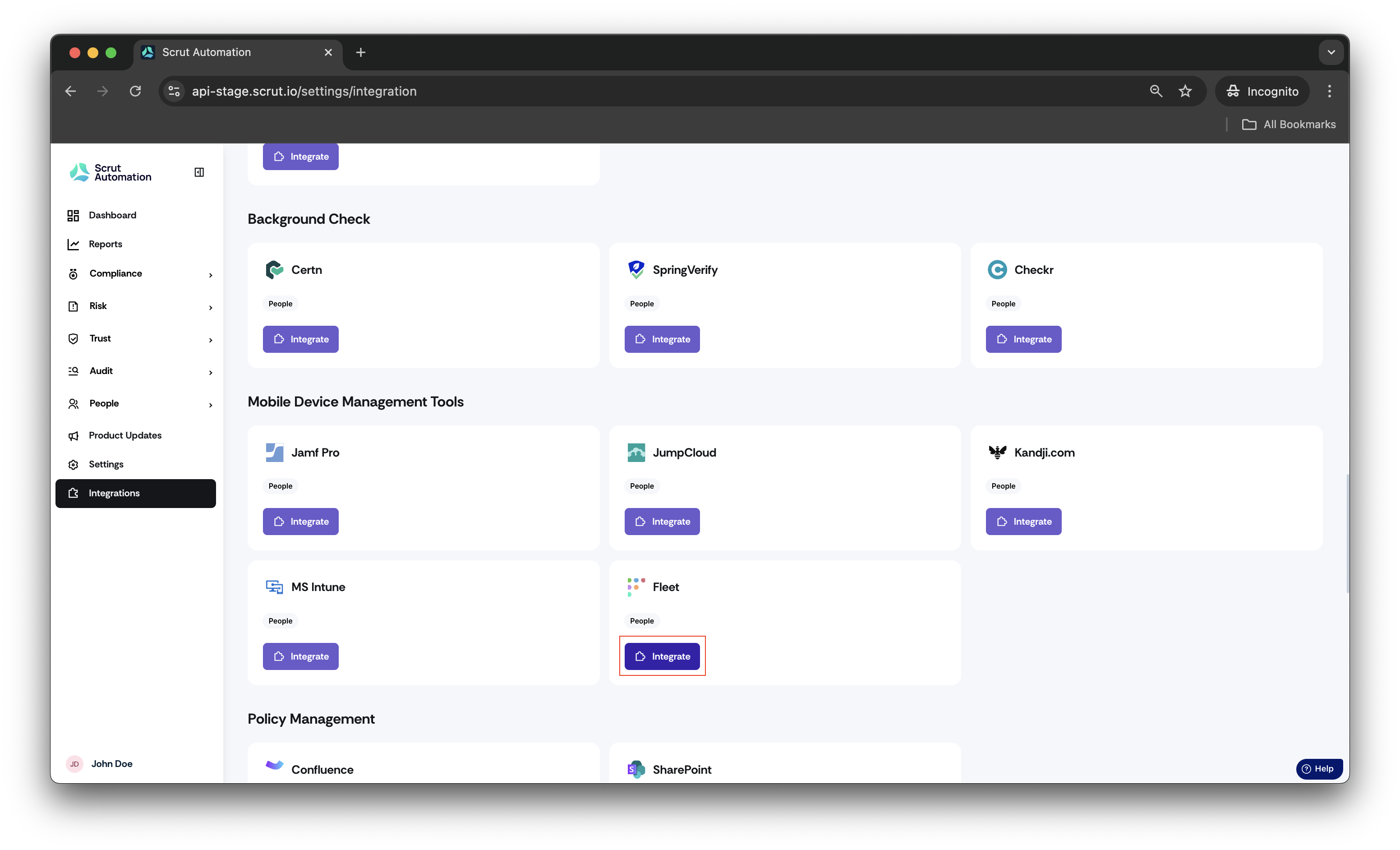Expand the Risk submenu chevron

tap(211, 307)
